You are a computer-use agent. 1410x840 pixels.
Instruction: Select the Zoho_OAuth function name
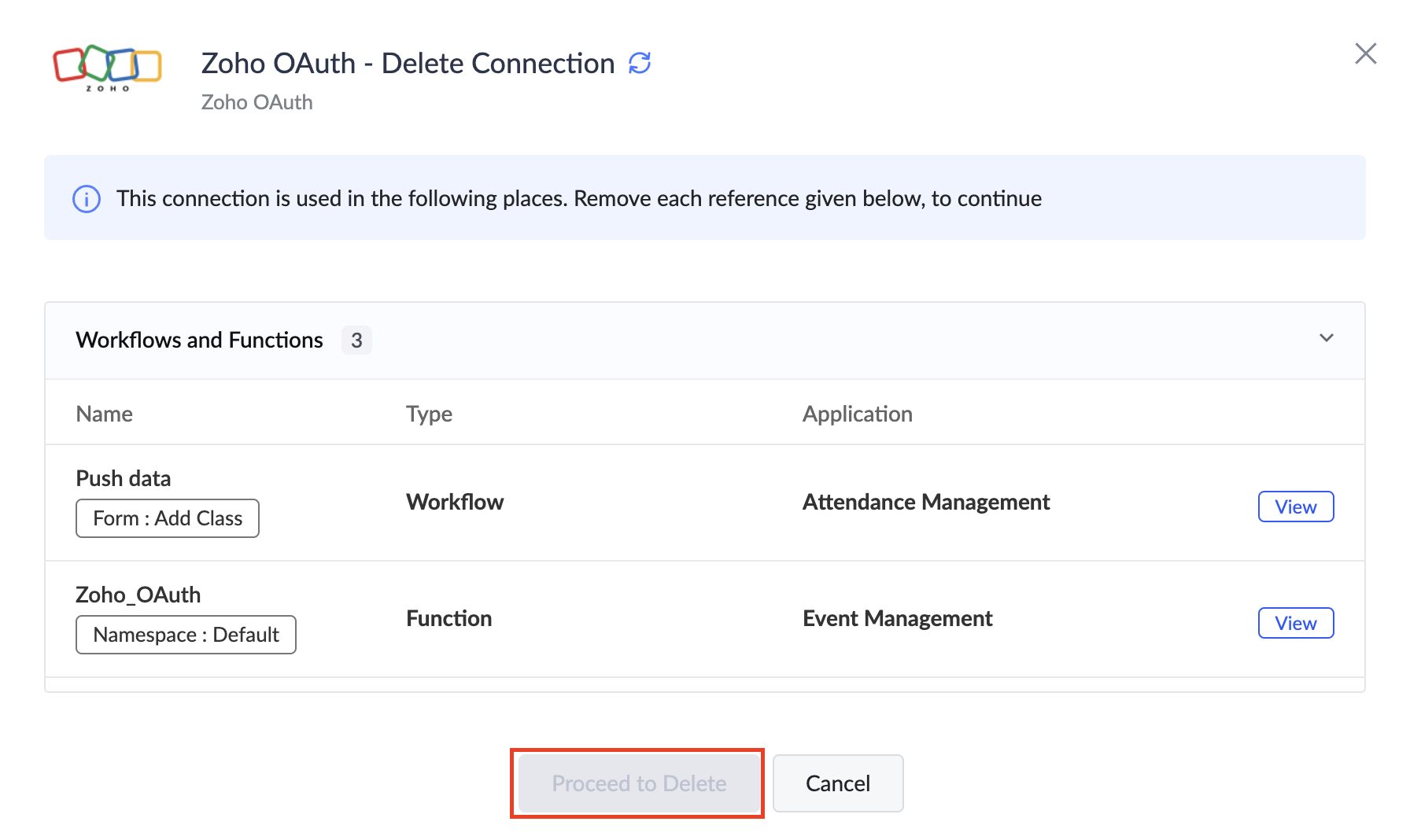pos(138,595)
